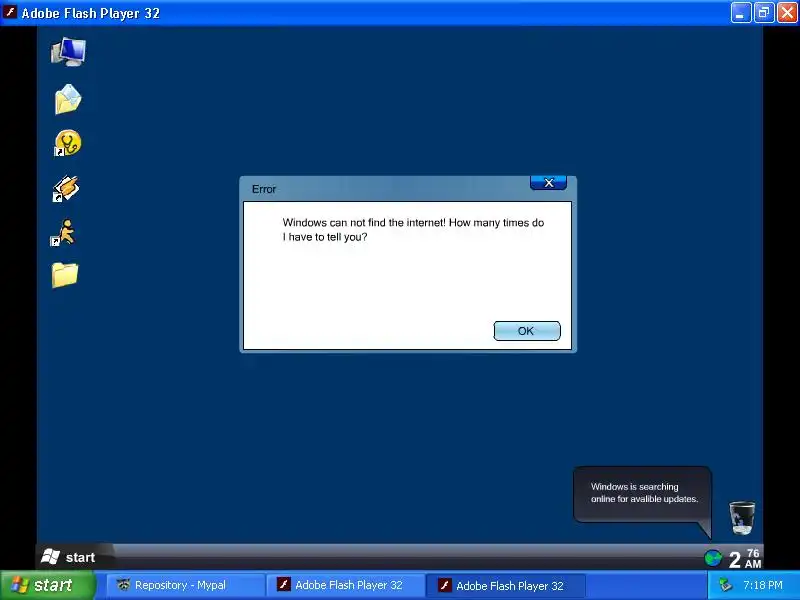Image resolution: width=800 pixels, height=600 pixels.
Task: Open the Winamp lightning bolt shortcut
Action: pyautogui.click(x=66, y=188)
